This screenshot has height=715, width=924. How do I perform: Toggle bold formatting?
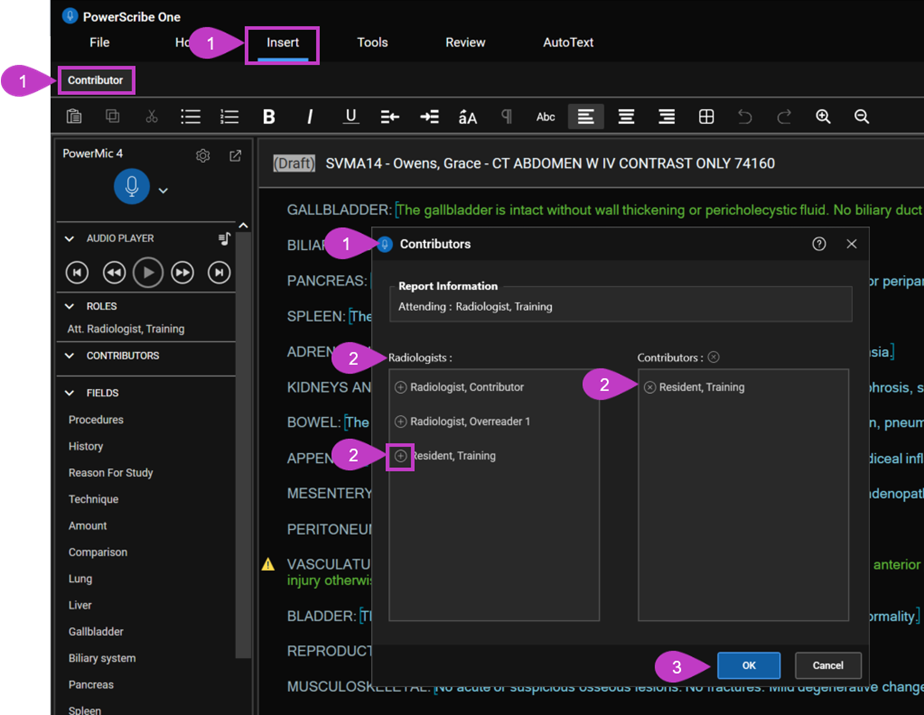(269, 117)
